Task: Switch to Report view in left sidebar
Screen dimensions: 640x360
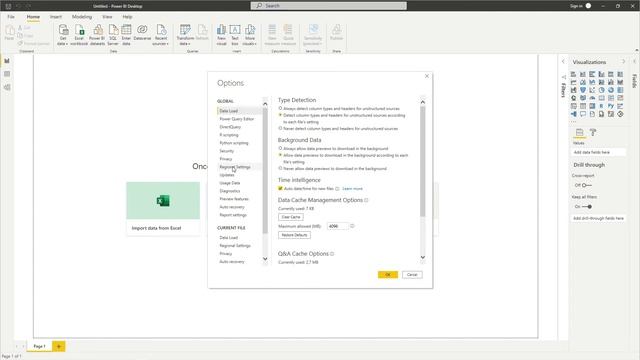Action: pyautogui.click(x=7, y=61)
